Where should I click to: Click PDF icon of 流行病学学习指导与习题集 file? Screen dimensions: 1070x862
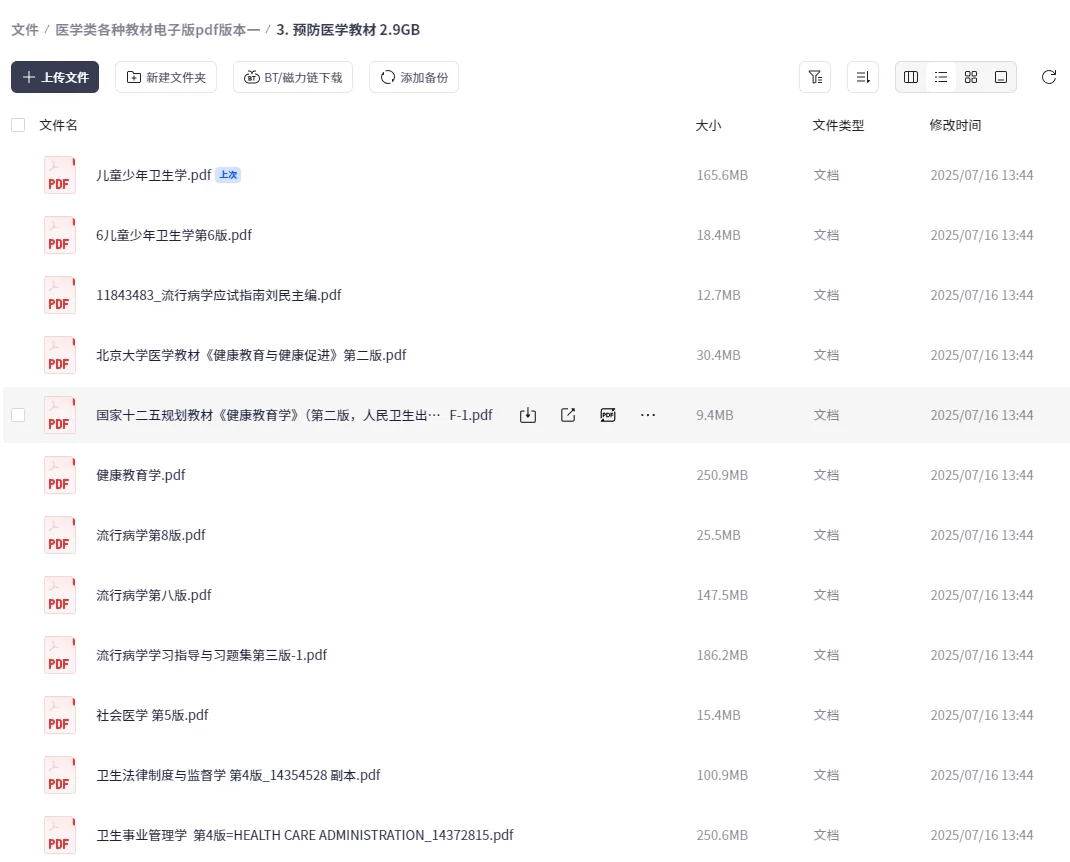click(59, 655)
